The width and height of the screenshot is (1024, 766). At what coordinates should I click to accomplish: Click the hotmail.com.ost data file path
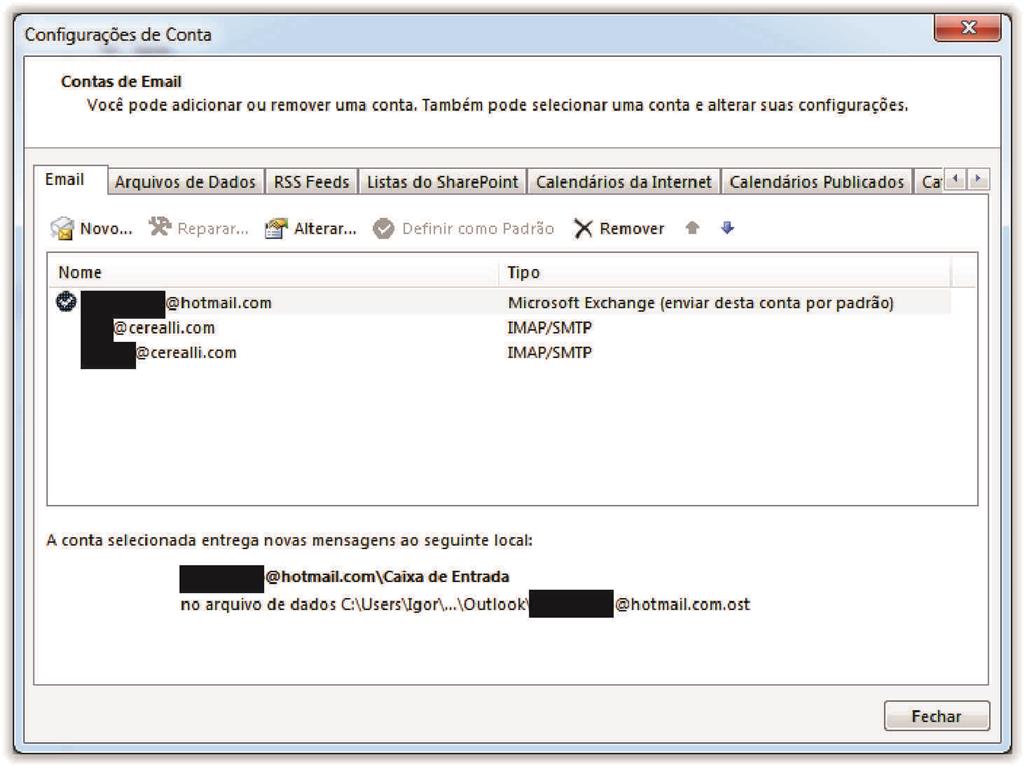click(465, 604)
